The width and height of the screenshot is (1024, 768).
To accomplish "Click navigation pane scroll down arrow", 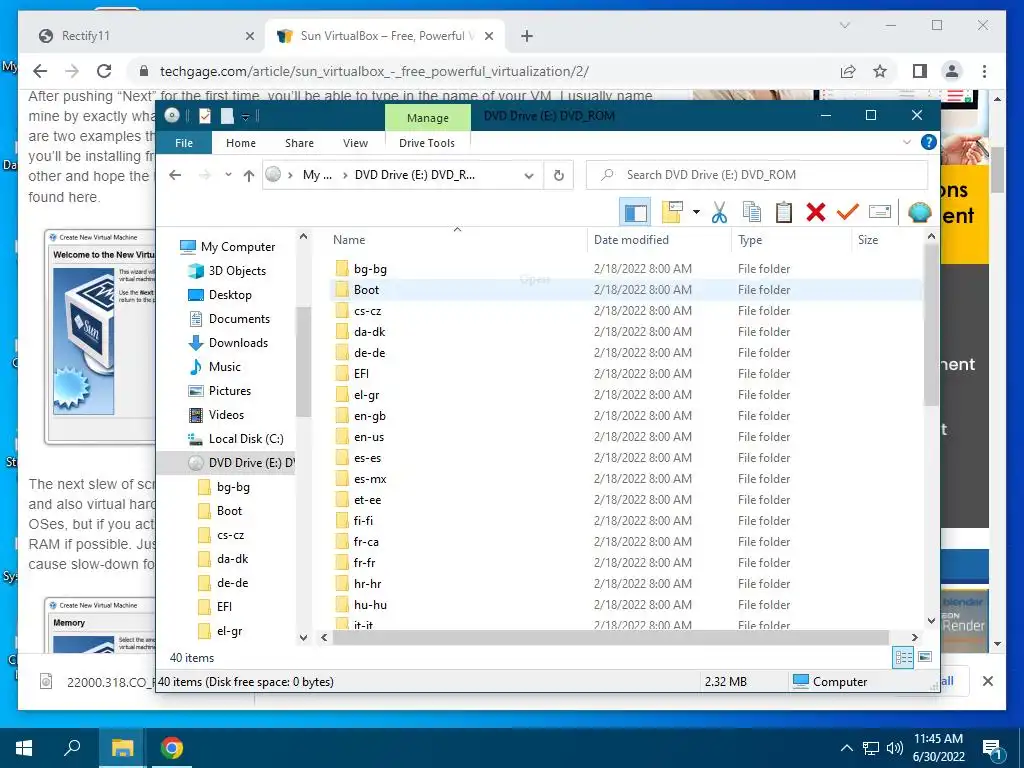I will coord(303,638).
